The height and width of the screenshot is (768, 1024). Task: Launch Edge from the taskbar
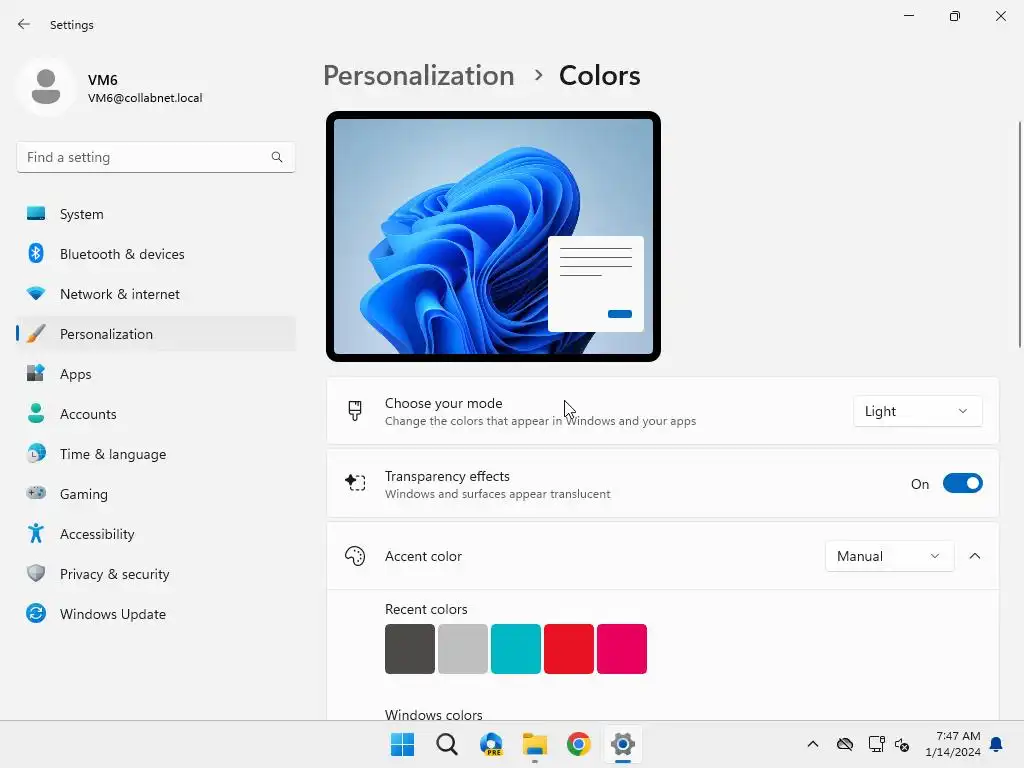point(491,744)
